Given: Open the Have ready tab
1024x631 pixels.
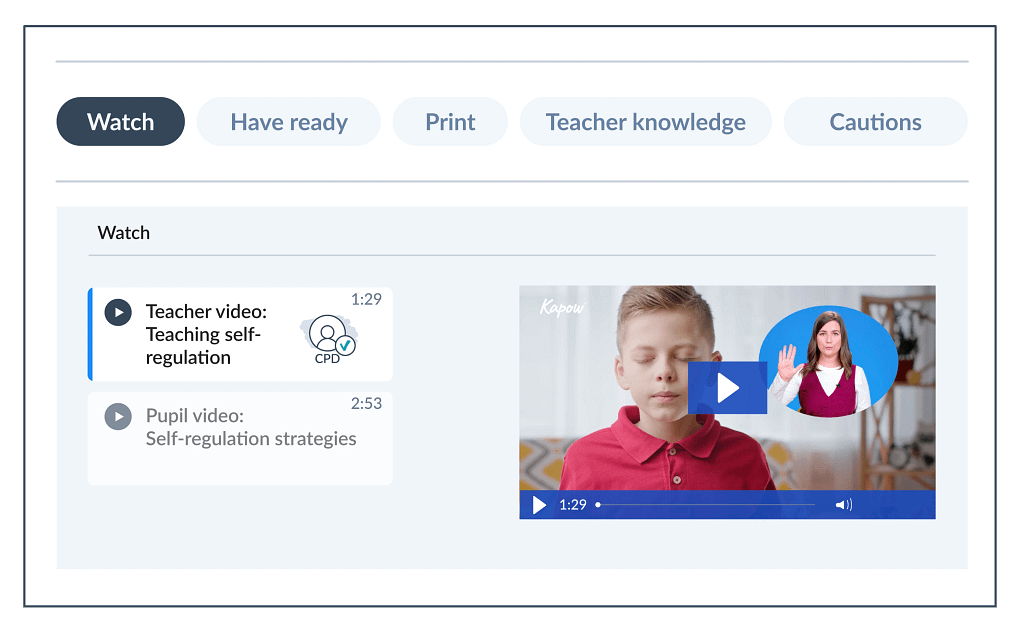Looking at the screenshot, I should pyautogui.click(x=288, y=122).
